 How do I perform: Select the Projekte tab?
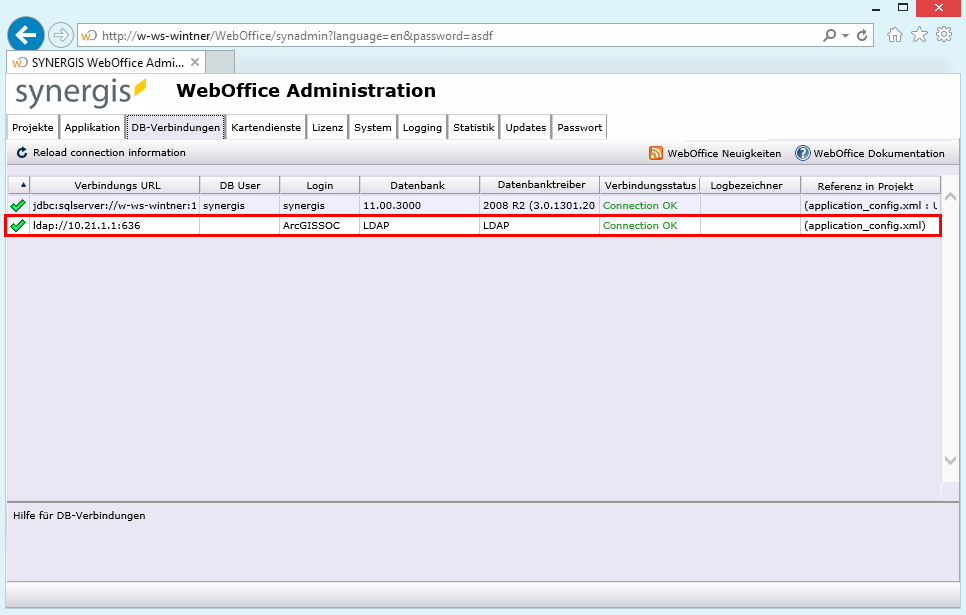(32, 127)
